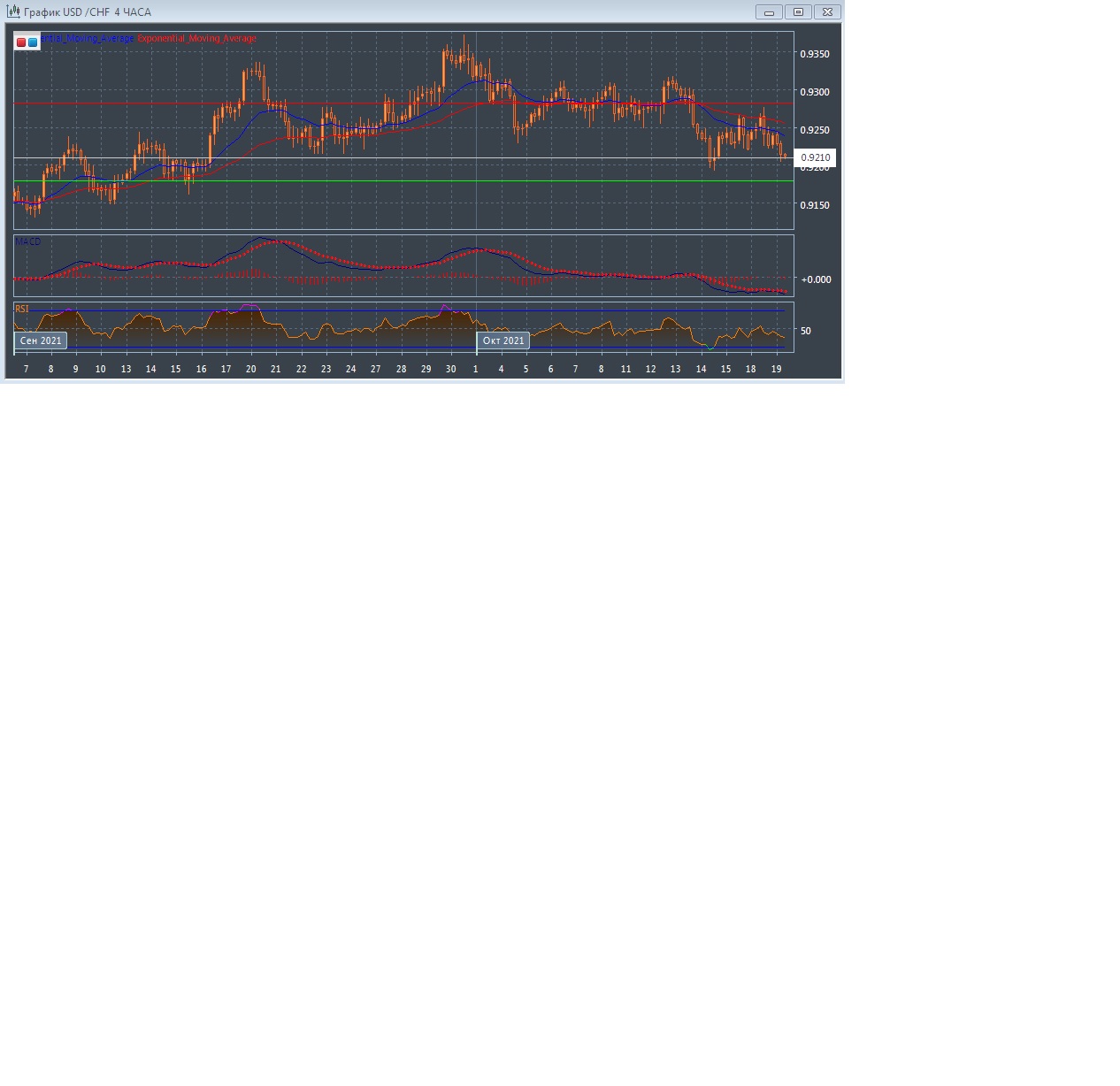
Task: Click the Окт 2021 month marker
Action: [x=503, y=340]
